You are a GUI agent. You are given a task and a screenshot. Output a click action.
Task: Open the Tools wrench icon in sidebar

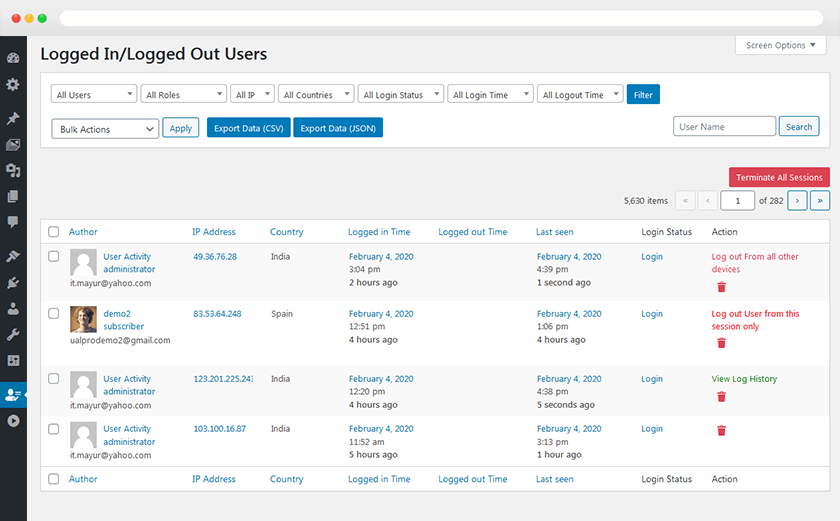point(13,334)
